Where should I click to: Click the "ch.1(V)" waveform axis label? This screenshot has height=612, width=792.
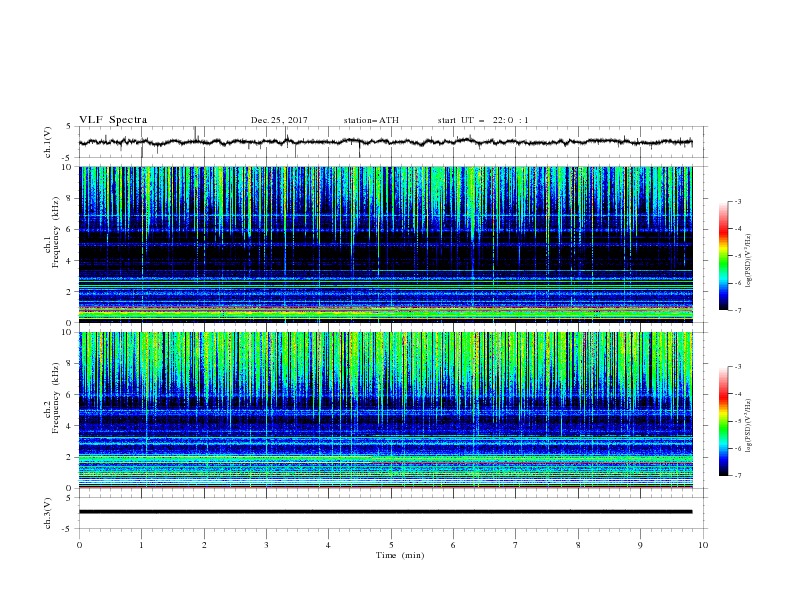click(48, 142)
